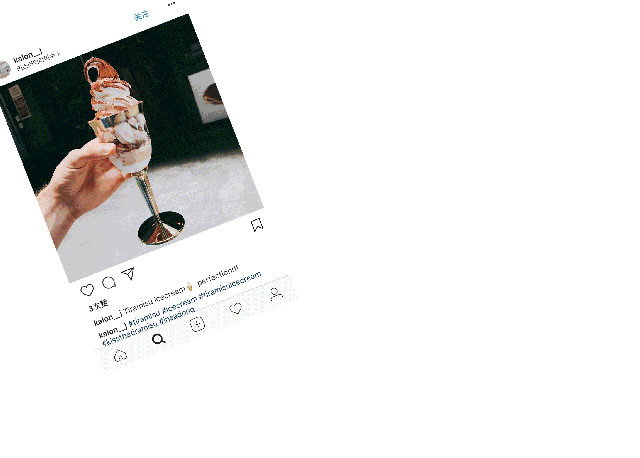640x458 pixels.
Task: Open comments via the speech bubble icon
Action: 109,282
